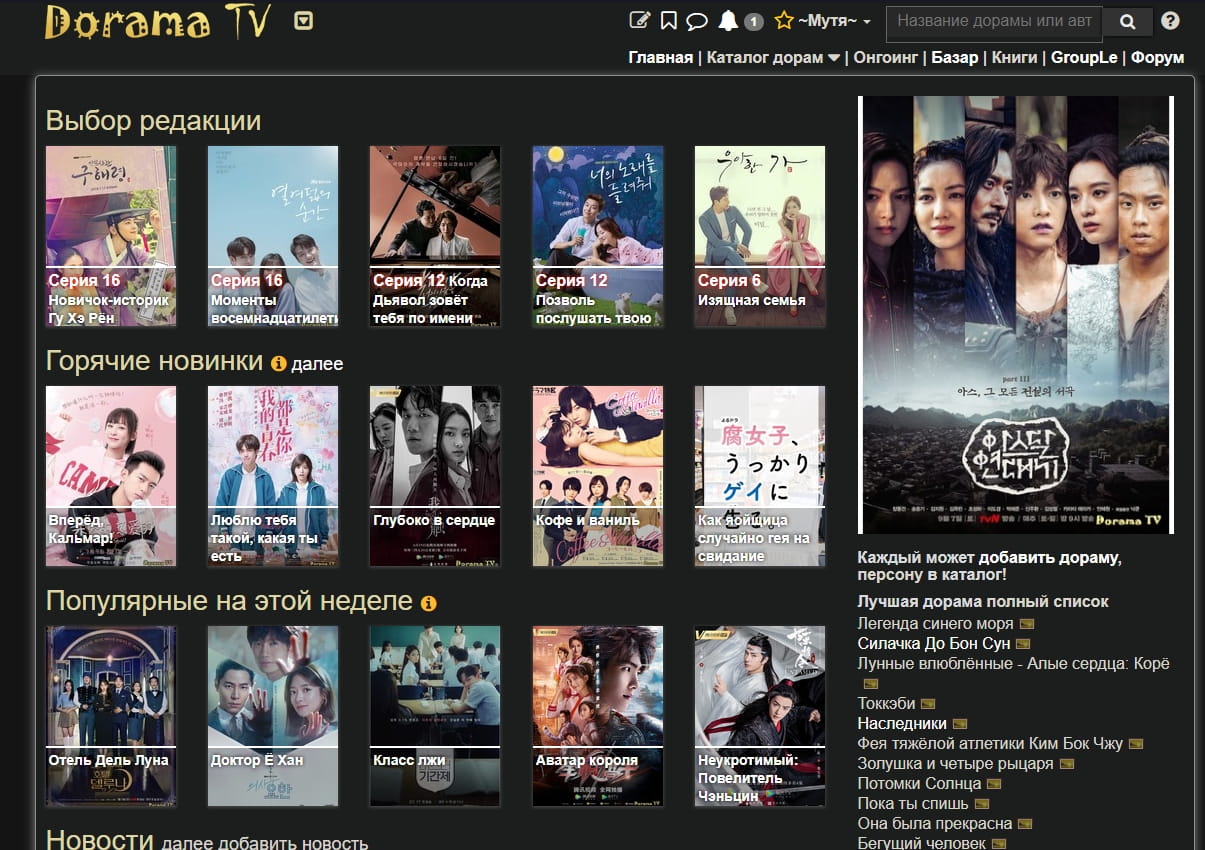Viewport: 1205px width, 850px height.
Task: Click далее link next to Новости
Action: [185, 843]
